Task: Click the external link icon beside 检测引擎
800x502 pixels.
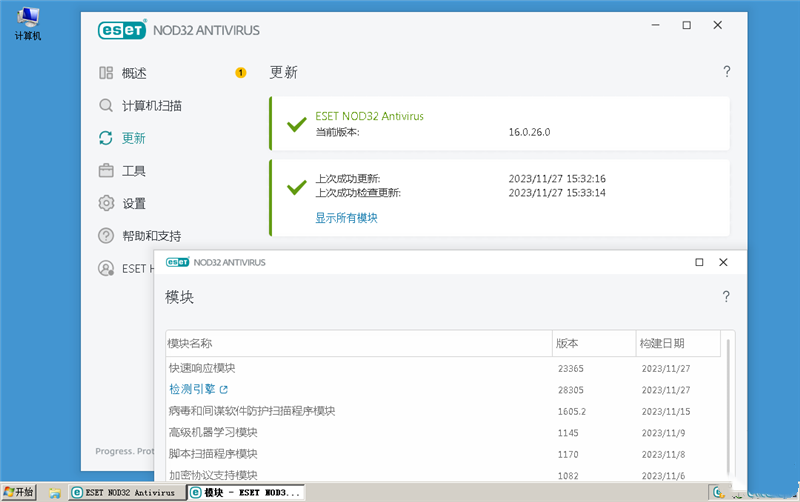Action: point(223,390)
